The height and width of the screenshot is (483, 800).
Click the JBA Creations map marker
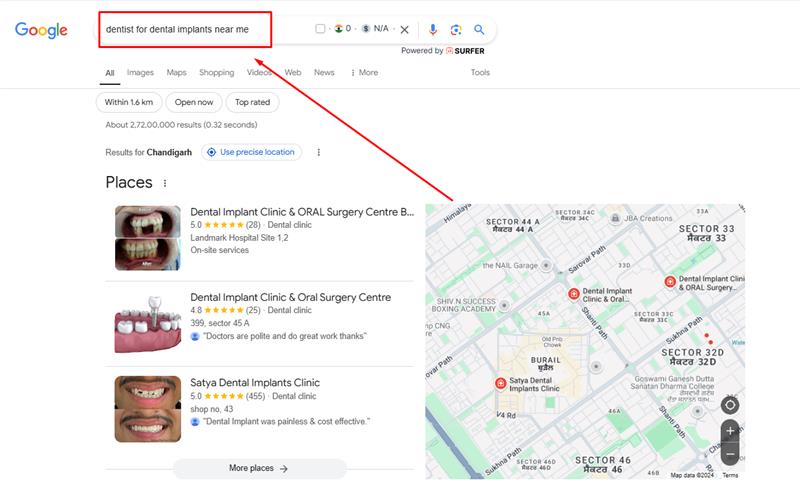pos(615,218)
